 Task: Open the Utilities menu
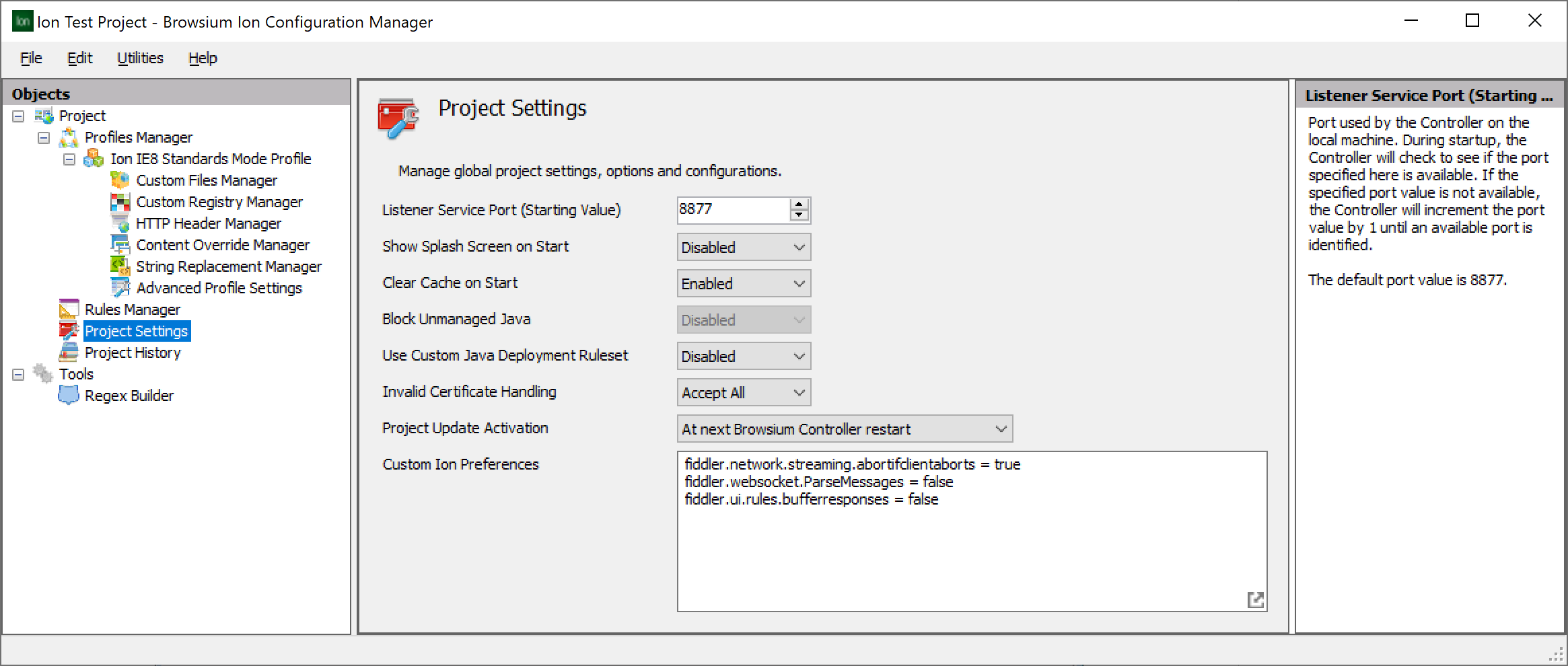coord(139,58)
